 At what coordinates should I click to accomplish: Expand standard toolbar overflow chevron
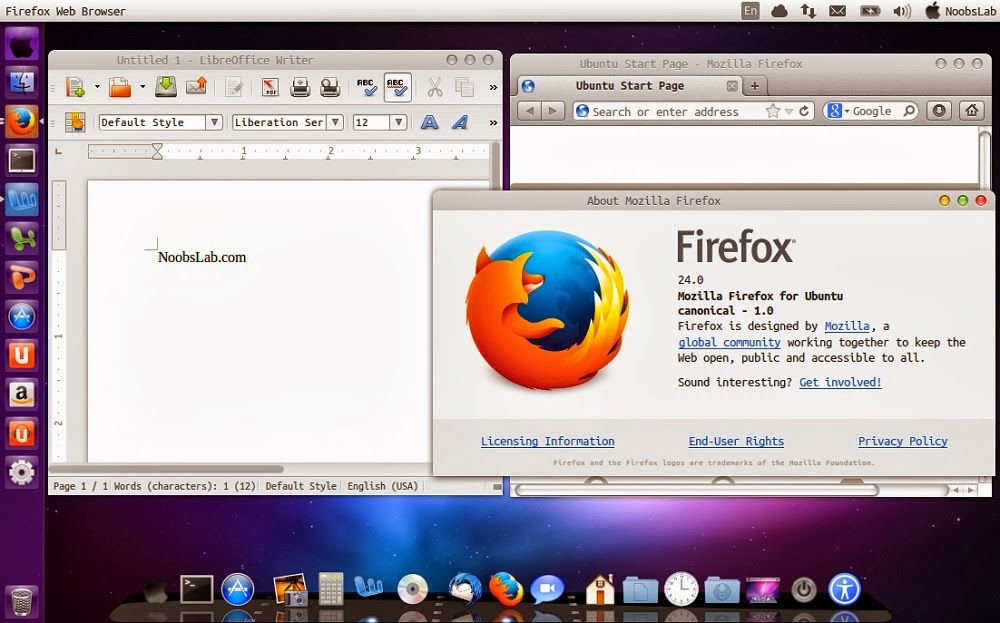(x=493, y=87)
